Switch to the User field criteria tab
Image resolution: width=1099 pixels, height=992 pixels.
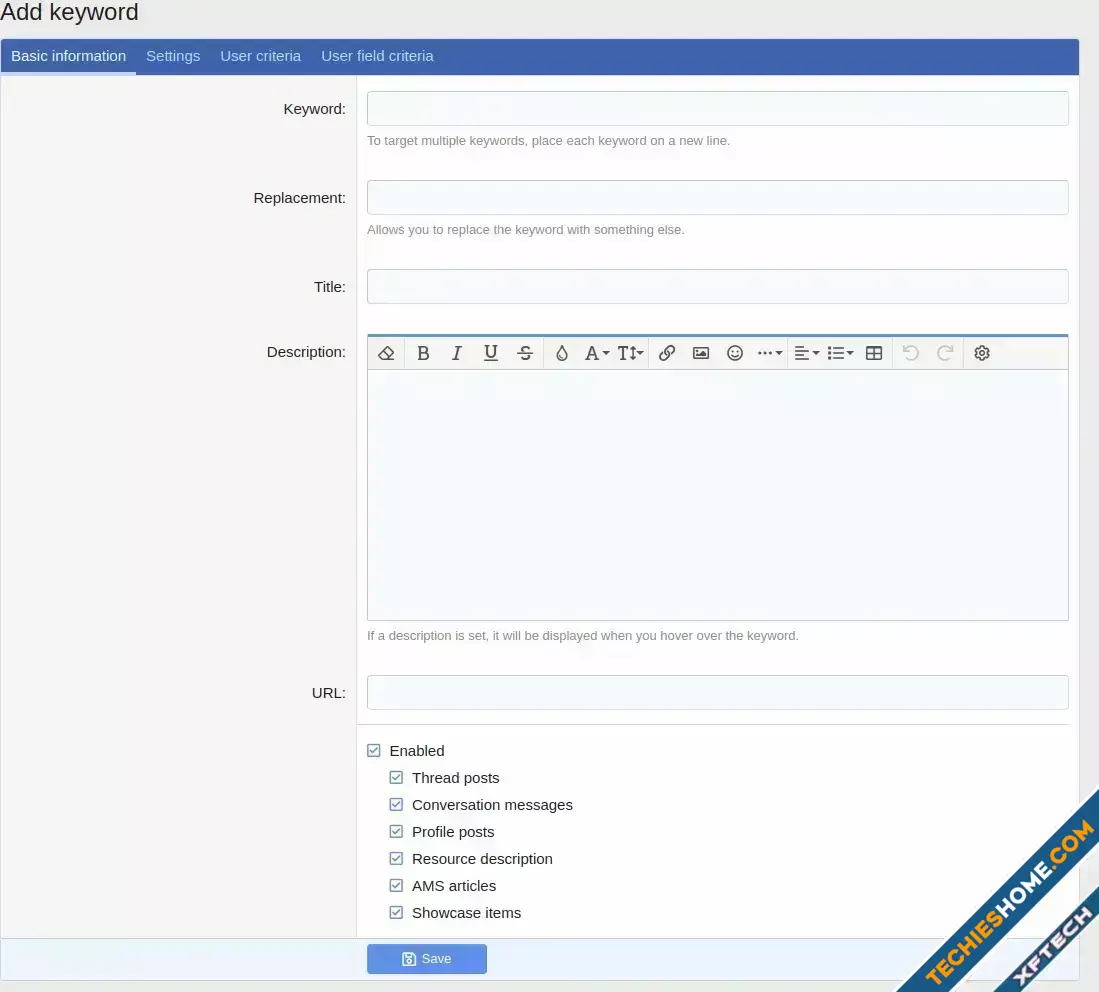(x=377, y=56)
